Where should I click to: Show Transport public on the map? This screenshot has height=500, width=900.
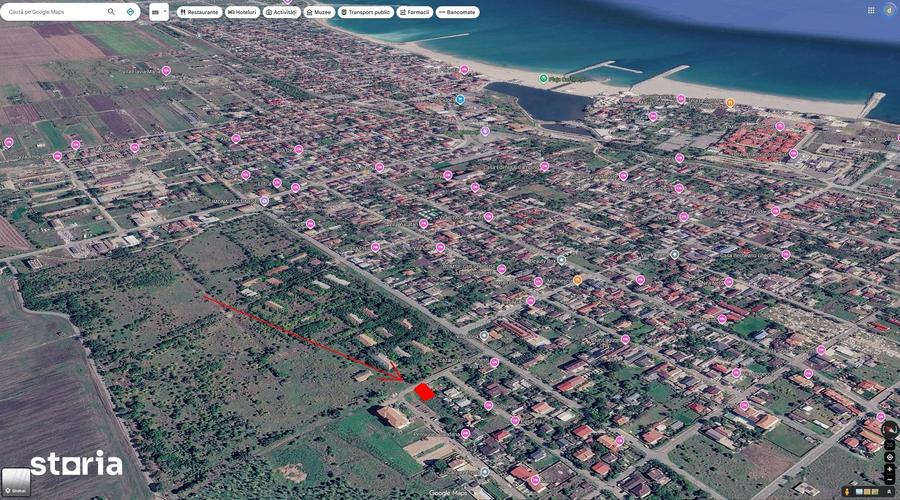point(366,12)
